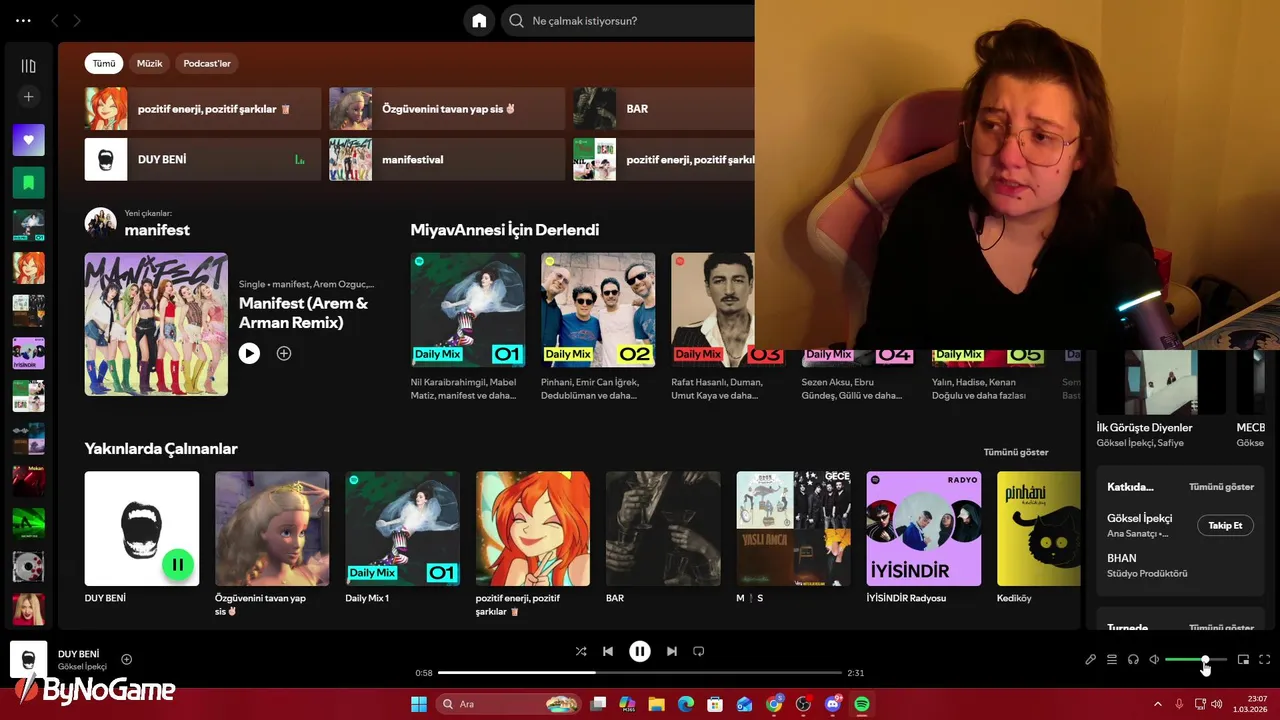This screenshot has width=1280, height=720.
Task: Open the manifestival shortcut tile
Action: [447, 159]
